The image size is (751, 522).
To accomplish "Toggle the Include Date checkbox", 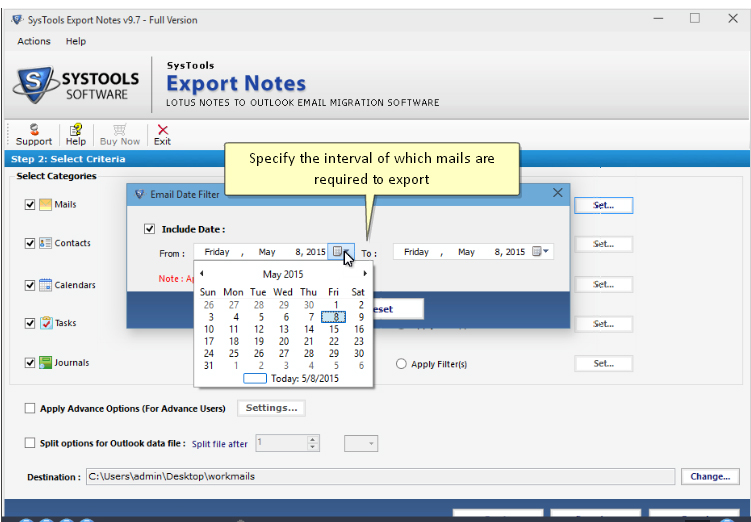I will (149, 229).
